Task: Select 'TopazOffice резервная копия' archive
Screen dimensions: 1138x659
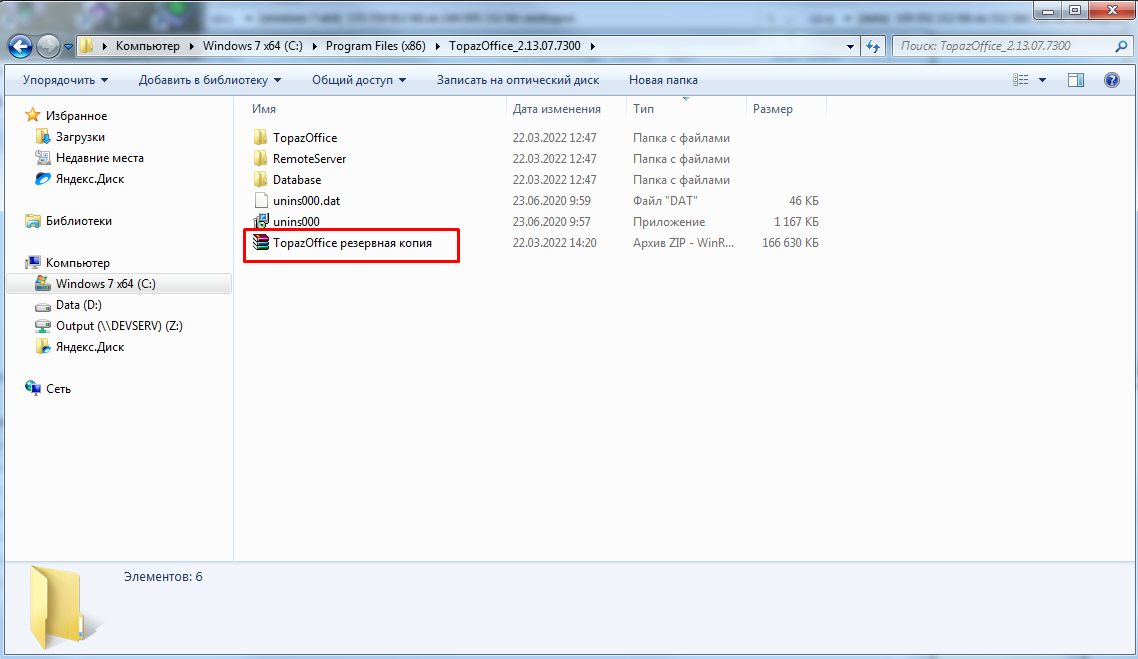Action: click(352, 243)
